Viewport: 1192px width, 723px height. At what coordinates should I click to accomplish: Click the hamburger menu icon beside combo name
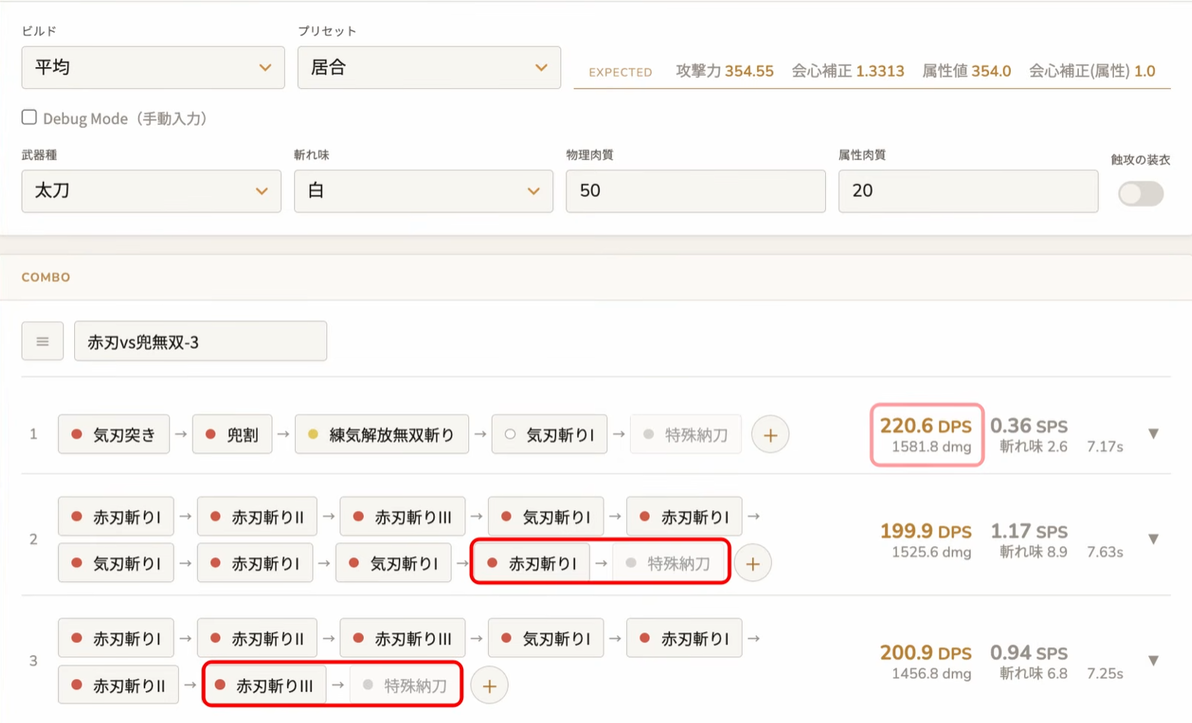43,341
